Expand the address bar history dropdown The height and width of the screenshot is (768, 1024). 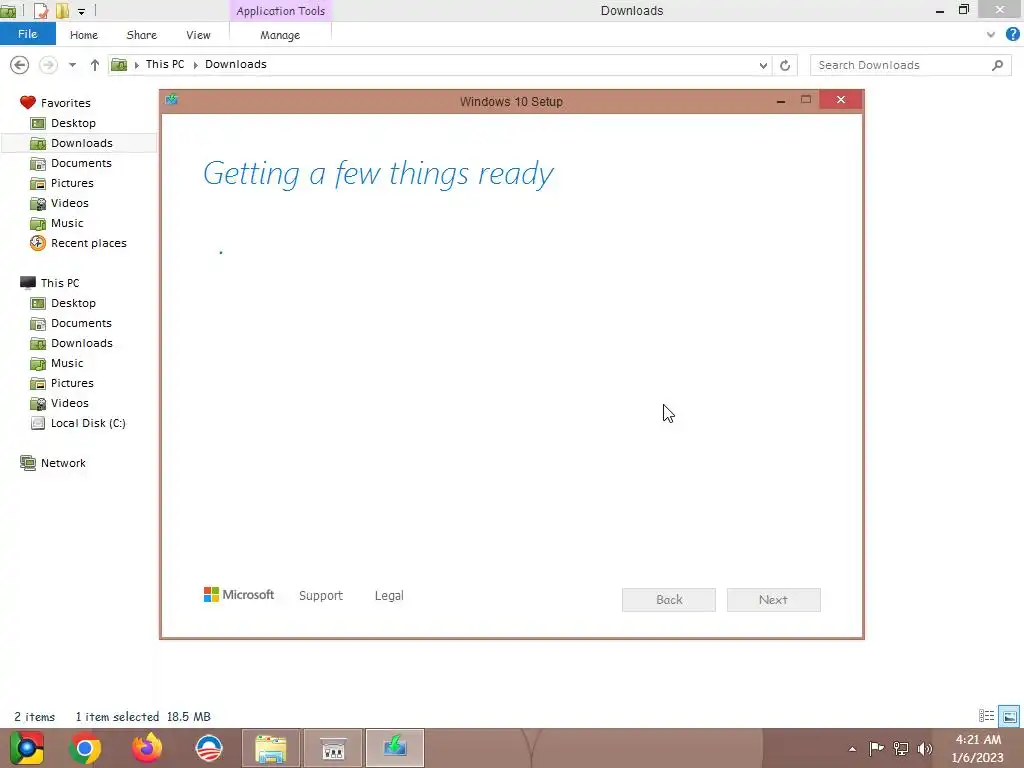pyautogui.click(x=763, y=65)
